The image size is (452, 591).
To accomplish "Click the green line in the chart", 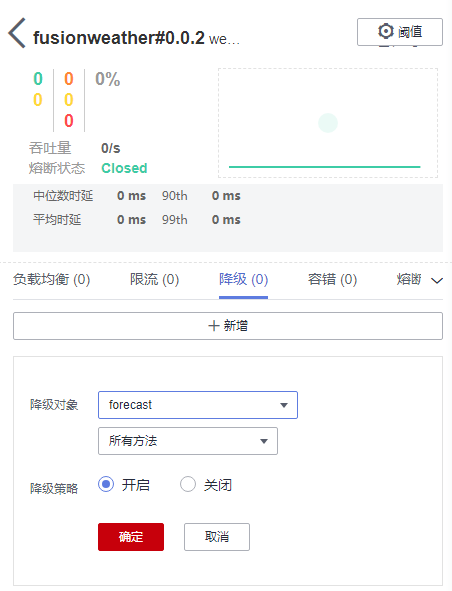I will click(x=324, y=167).
